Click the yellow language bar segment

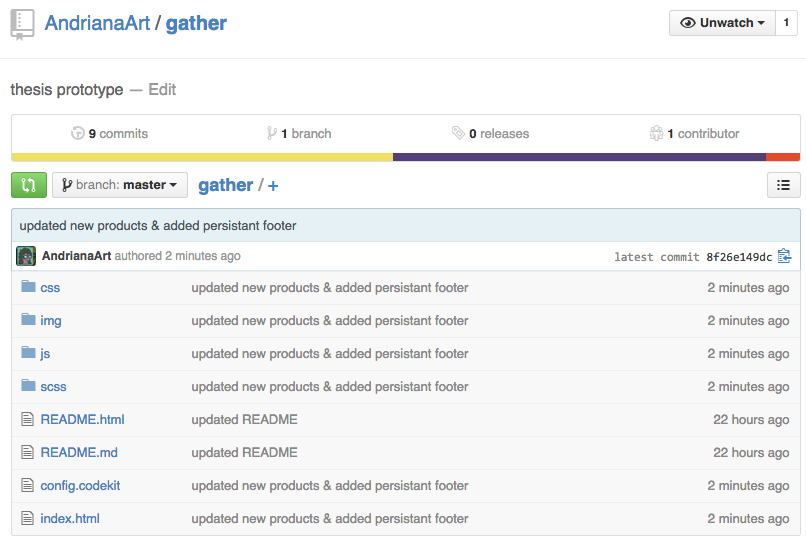[x=202, y=157]
